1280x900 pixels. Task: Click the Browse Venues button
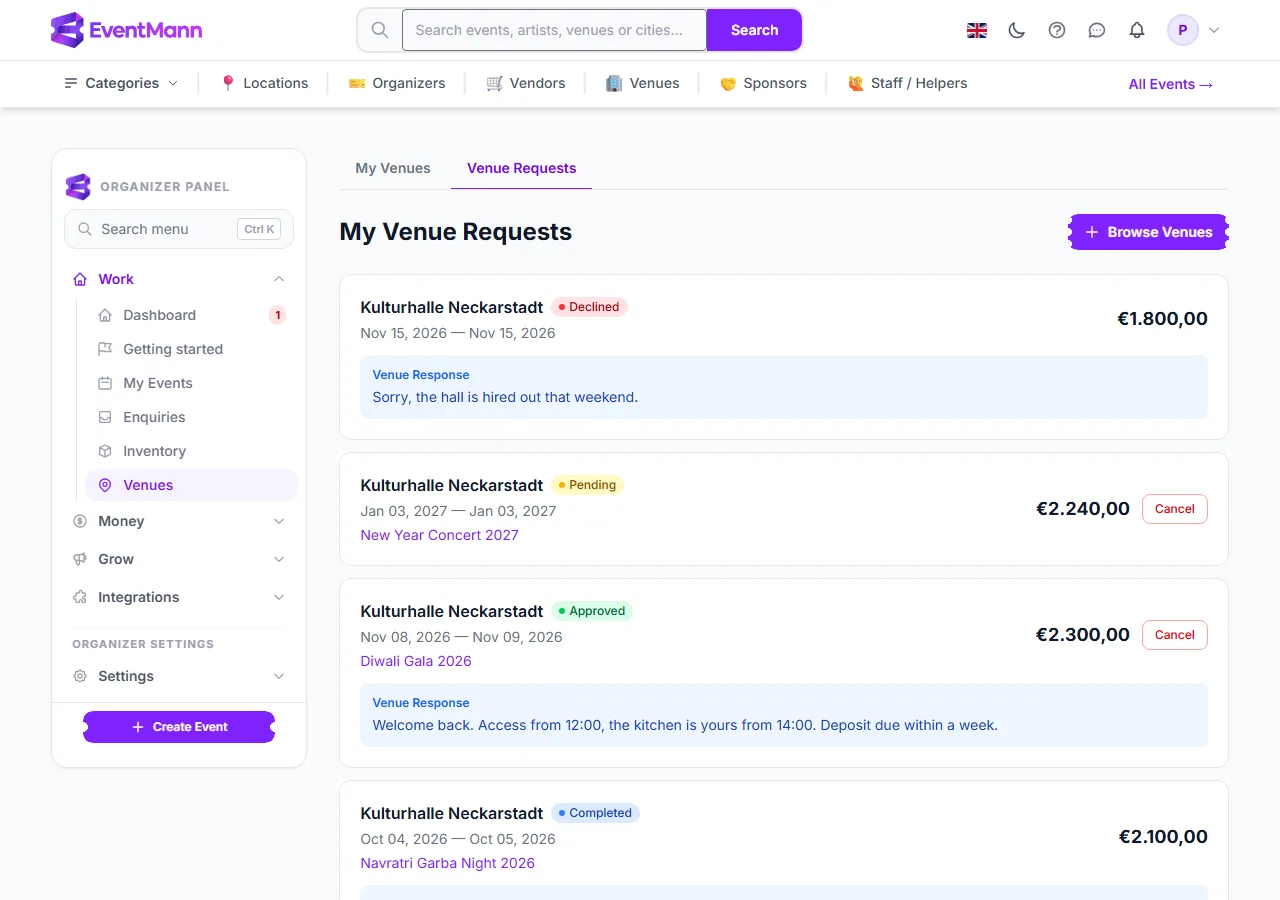(1149, 232)
